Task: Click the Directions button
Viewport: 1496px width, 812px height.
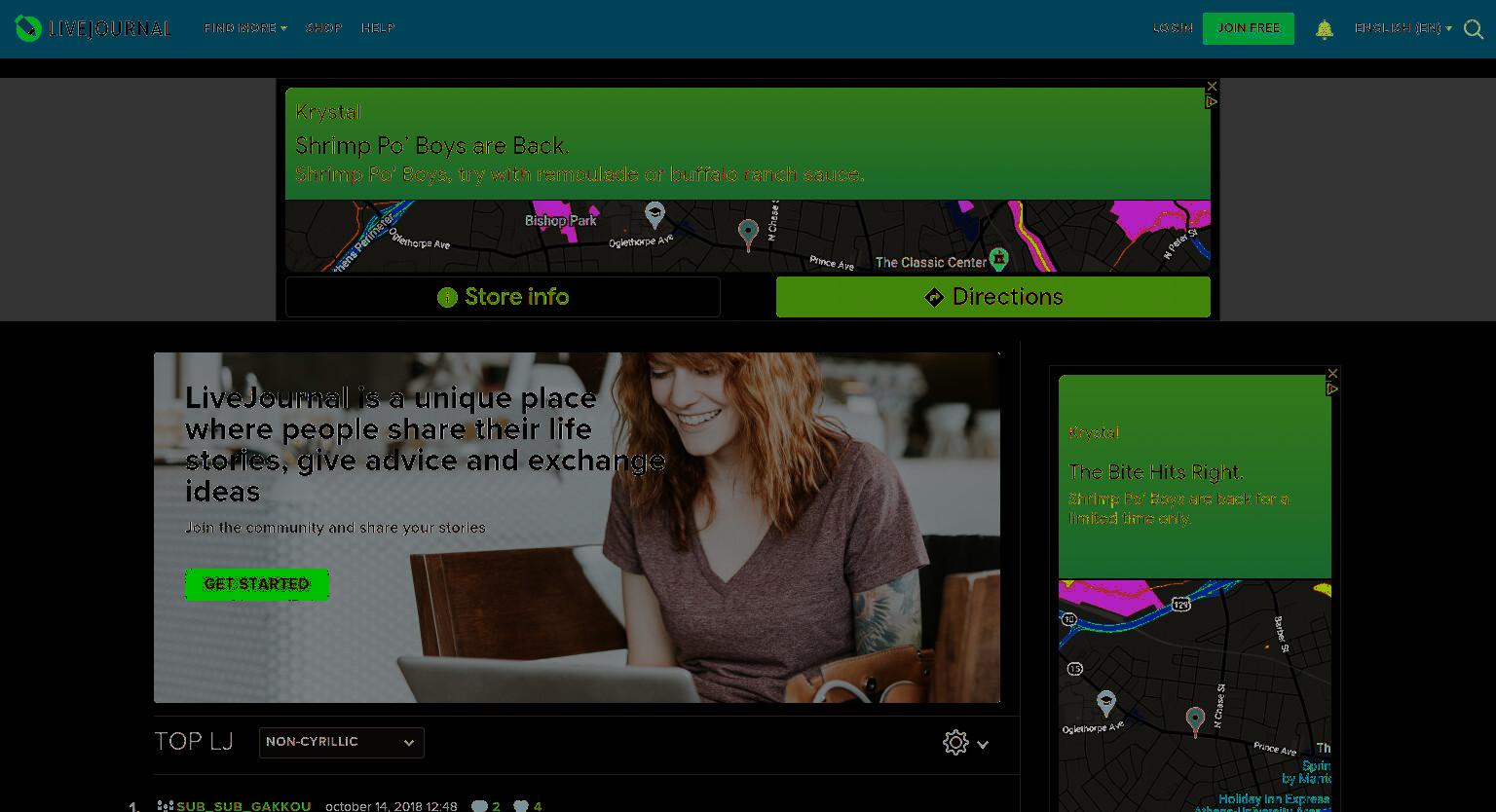Action: point(993,297)
